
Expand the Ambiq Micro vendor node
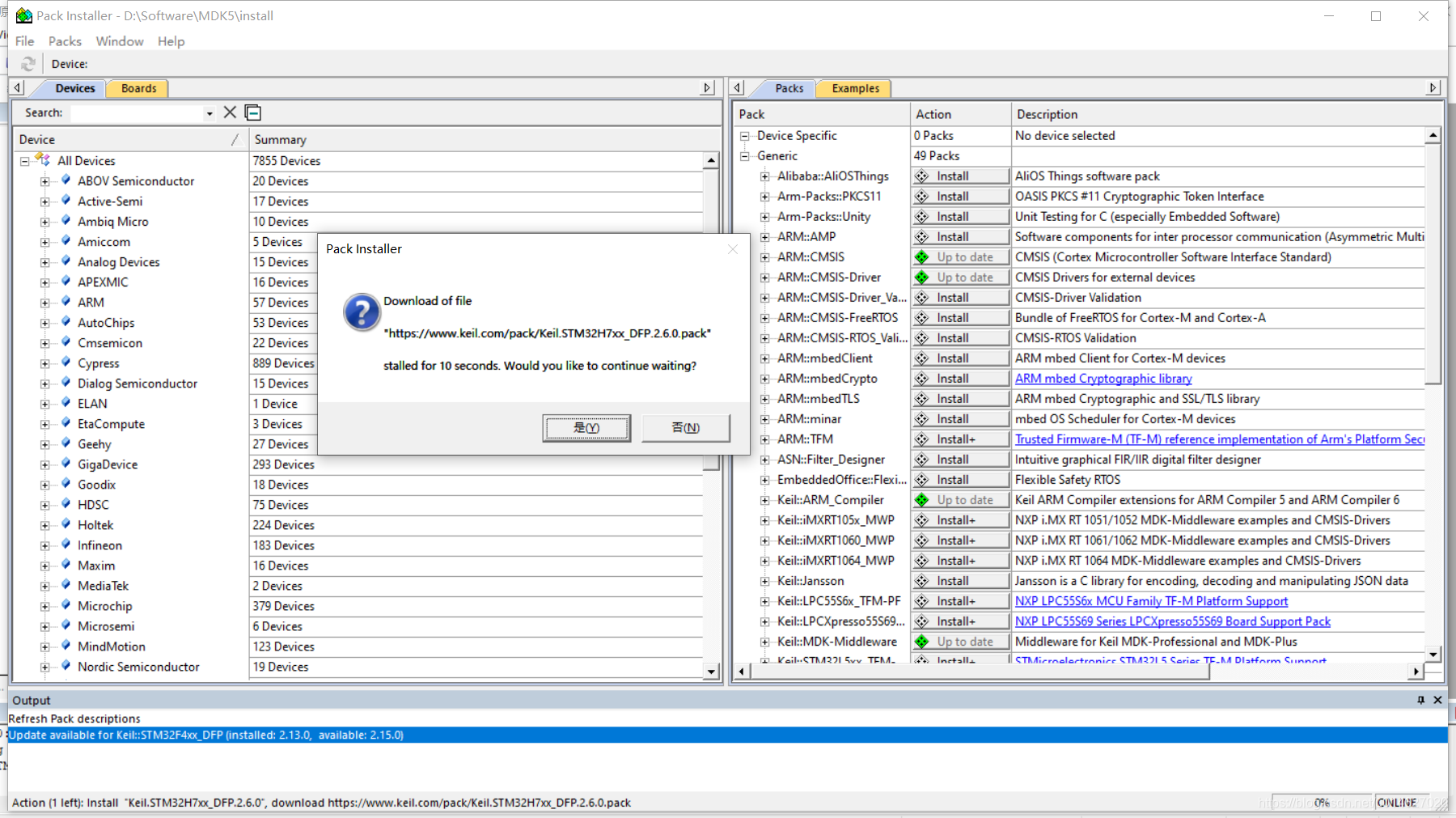45,222
